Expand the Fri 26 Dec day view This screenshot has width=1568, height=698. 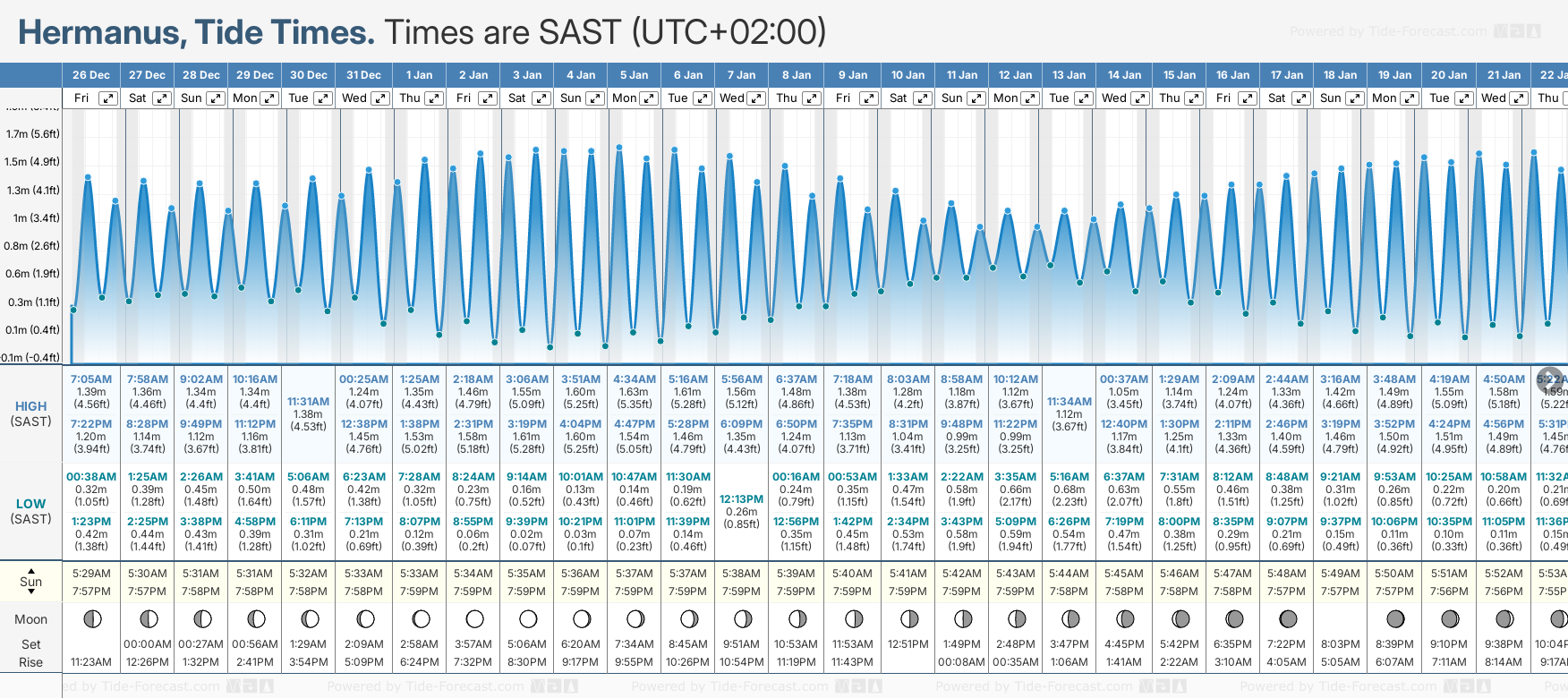coord(108,98)
